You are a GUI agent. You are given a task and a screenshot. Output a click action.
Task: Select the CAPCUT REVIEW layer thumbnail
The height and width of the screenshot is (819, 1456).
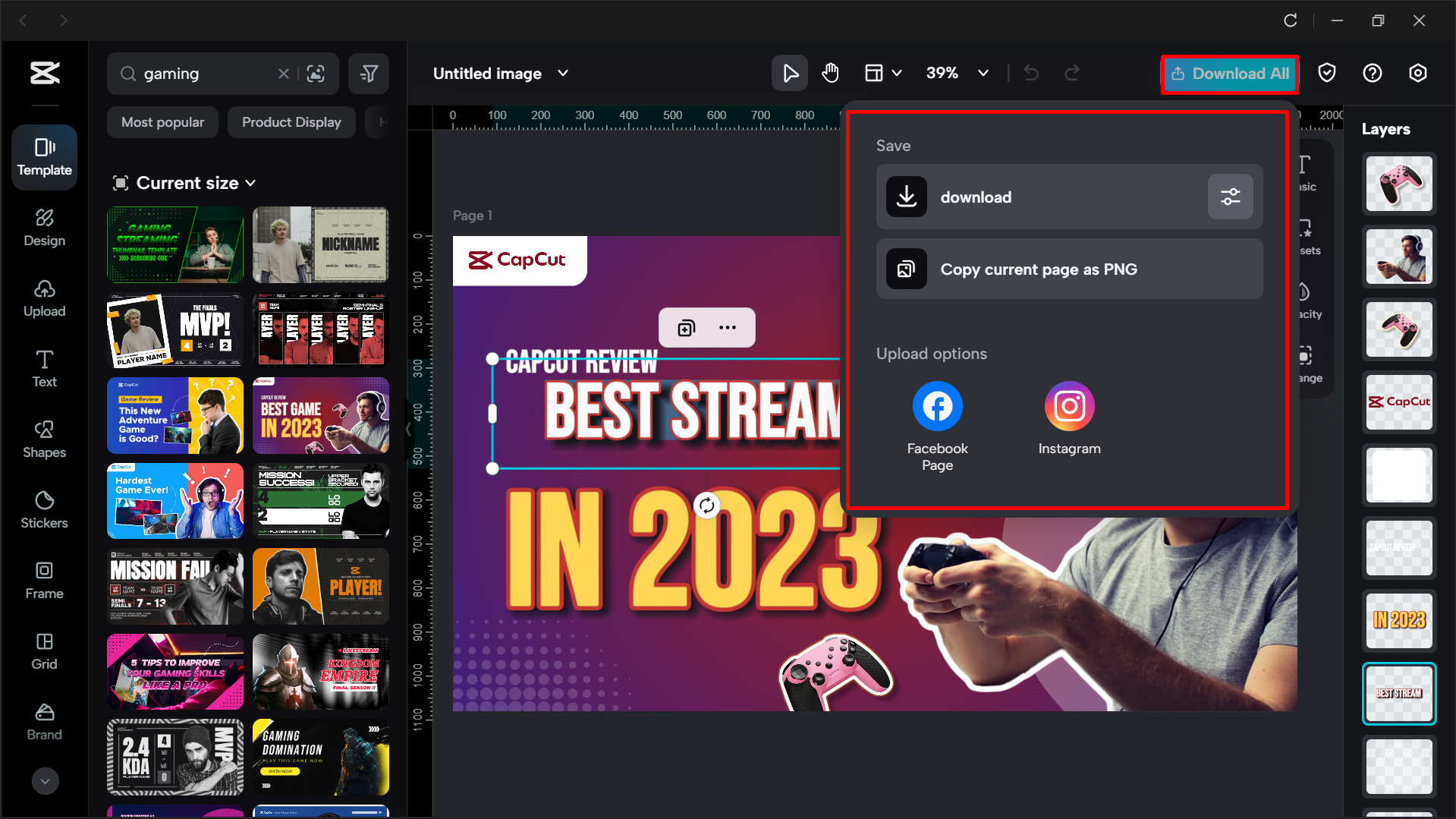tap(1398, 548)
